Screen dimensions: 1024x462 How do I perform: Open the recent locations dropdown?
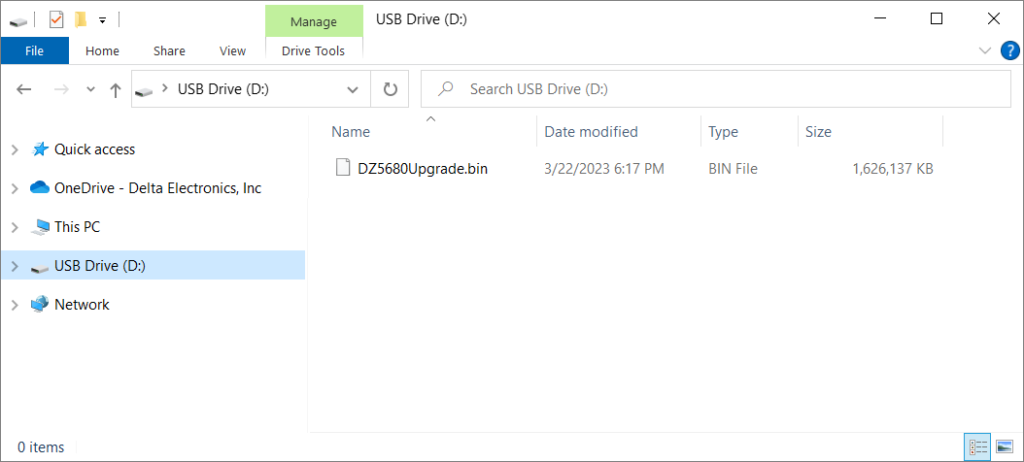(x=91, y=90)
